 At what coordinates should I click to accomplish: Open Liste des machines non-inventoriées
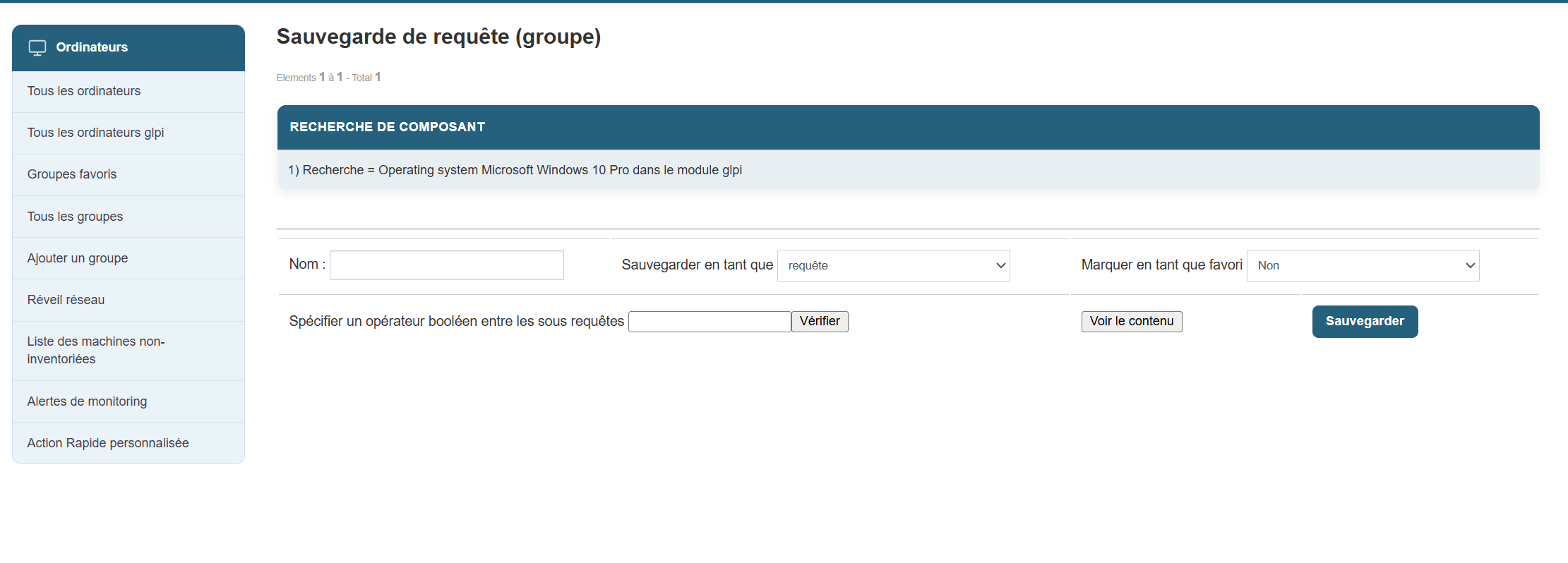point(95,350)
